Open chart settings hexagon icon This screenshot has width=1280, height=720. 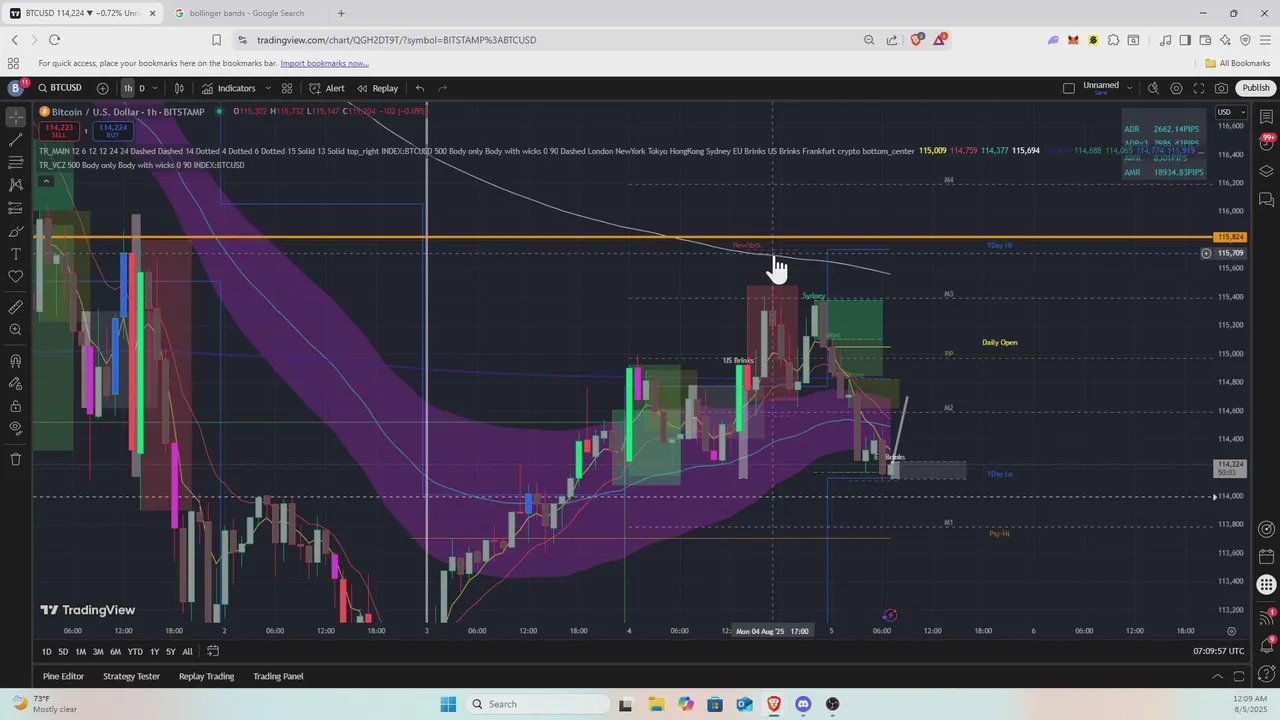pos(1176,88)
